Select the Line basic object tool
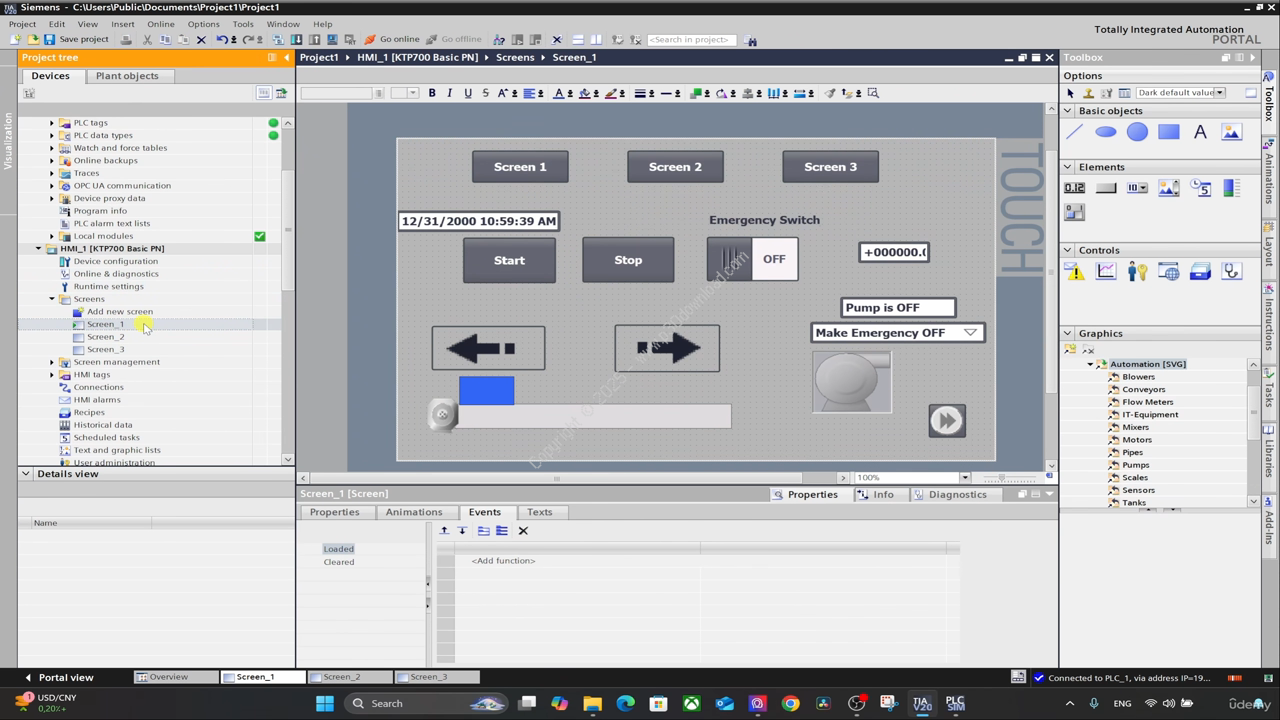This screenshot has height=720, width=1280. pos(1075,132)
